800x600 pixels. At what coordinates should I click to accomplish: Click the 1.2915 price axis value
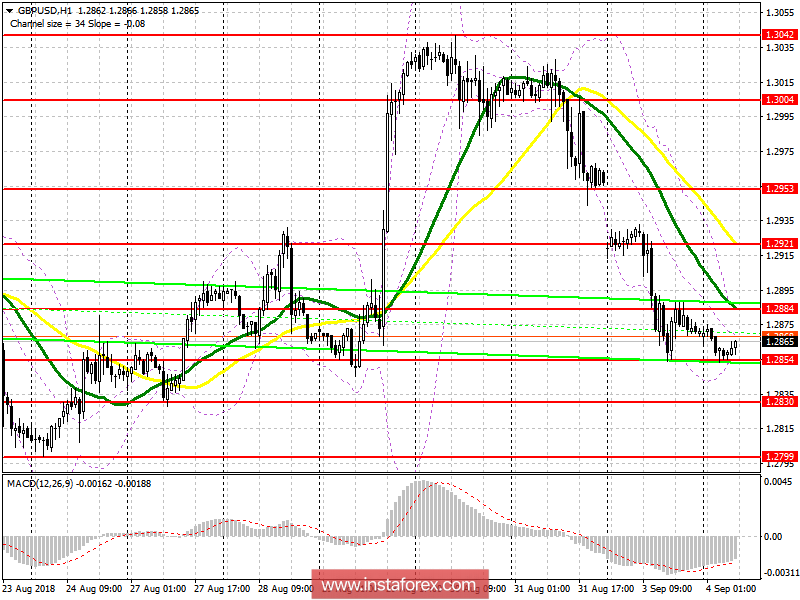click(x=781, y=256)
